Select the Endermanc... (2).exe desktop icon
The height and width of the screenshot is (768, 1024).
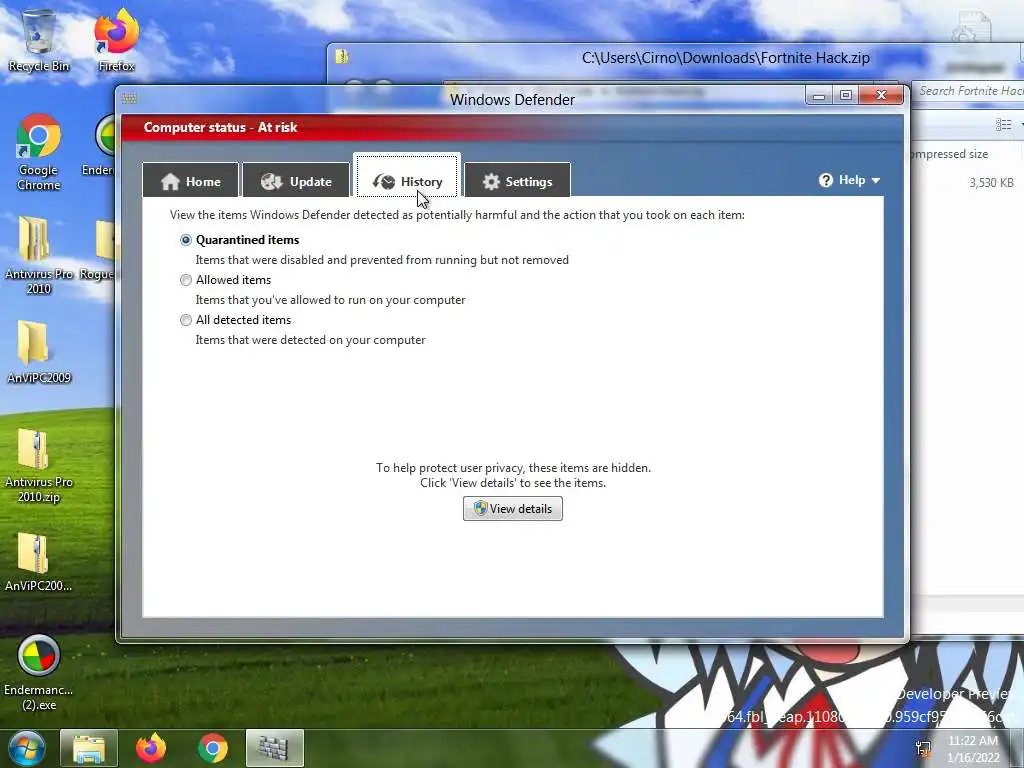(39, 673)
